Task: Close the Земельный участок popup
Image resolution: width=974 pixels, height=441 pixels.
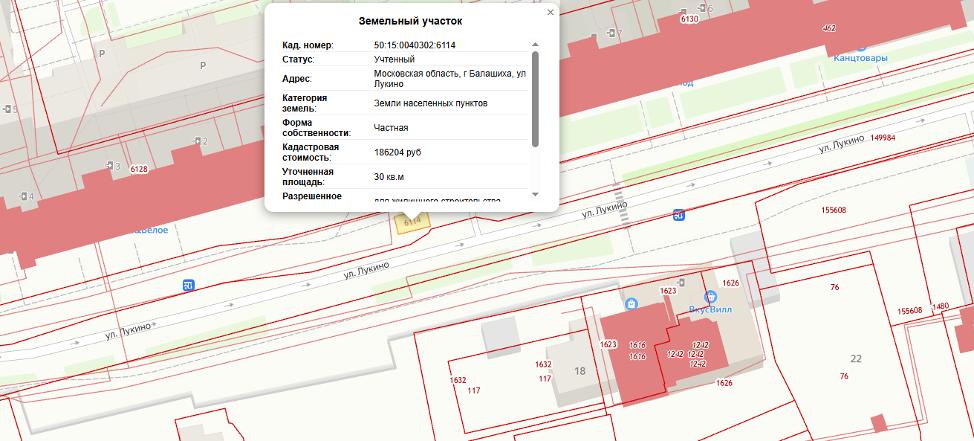Action: [550, 13]
